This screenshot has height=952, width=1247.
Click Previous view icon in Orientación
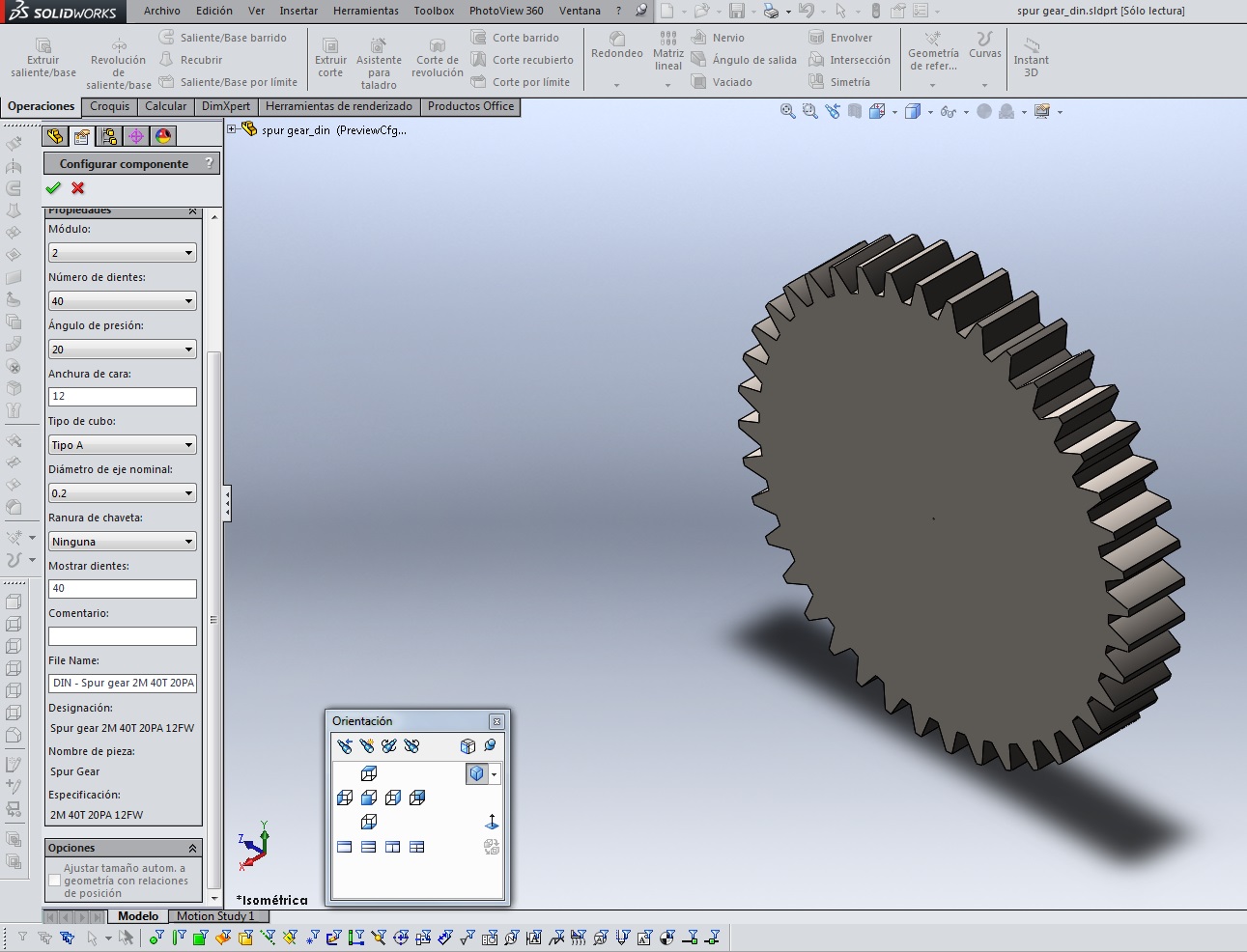[x=345, y=746]
